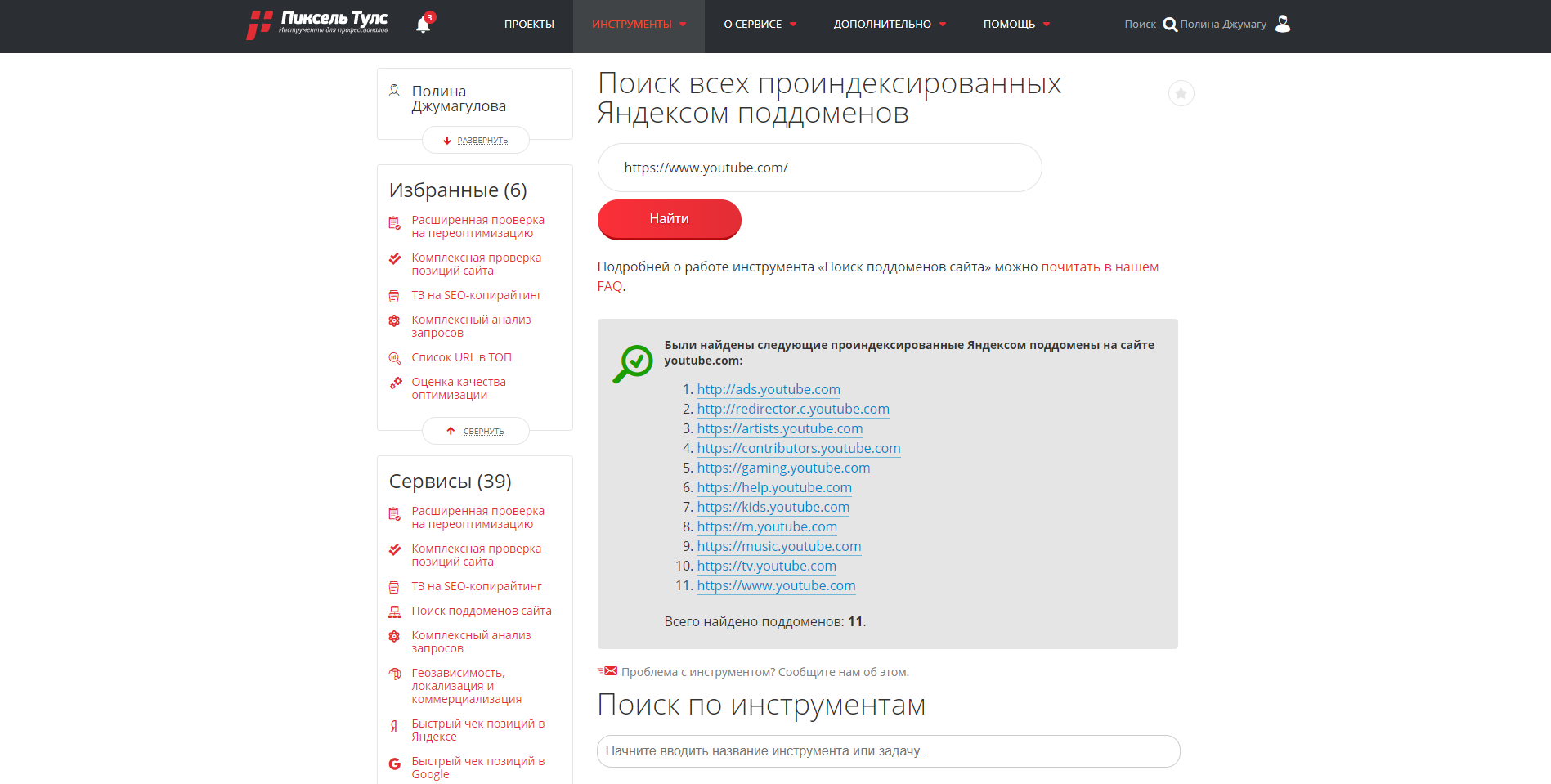Open Быстрый чек позиций в Google link
The height and width of the screenshot is (784, 1551).
[477, 768]
